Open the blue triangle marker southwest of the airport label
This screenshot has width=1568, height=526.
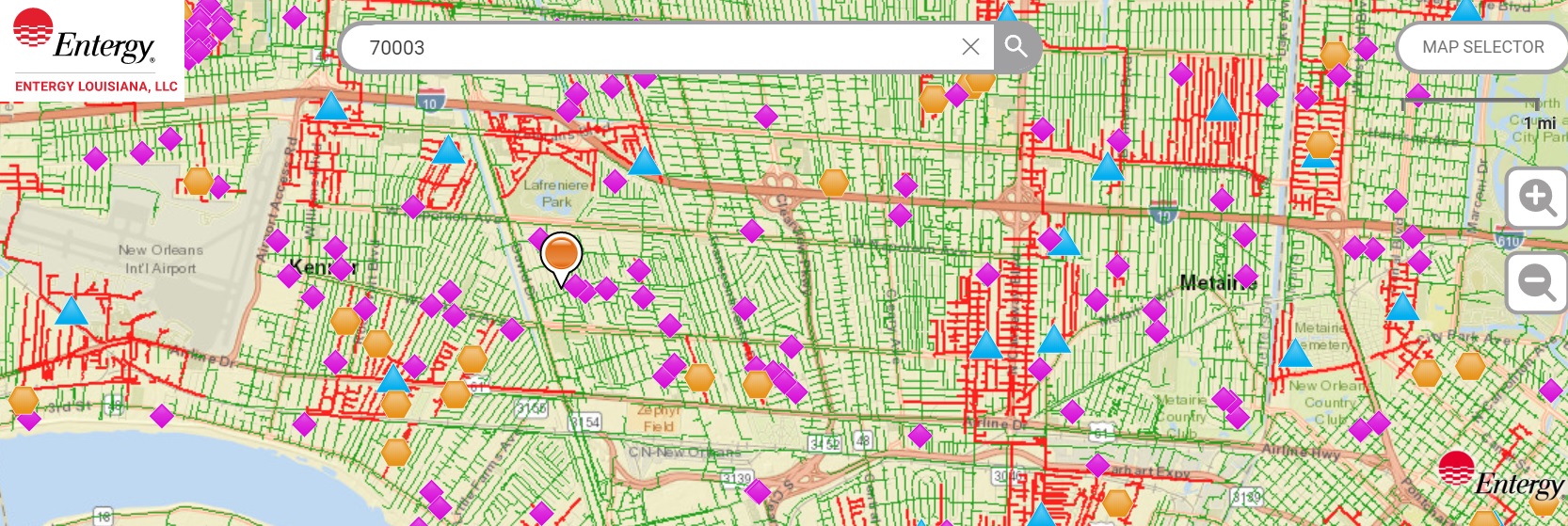[72, 311]
